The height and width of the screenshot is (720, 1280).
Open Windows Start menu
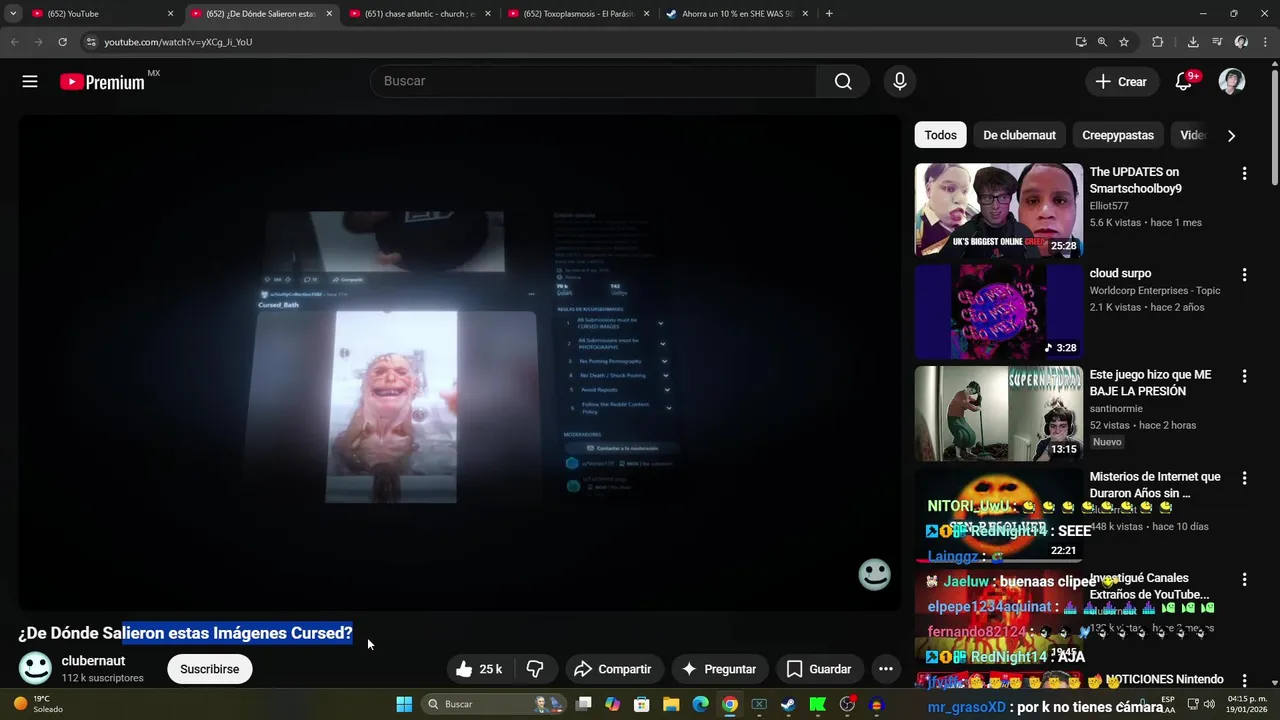(x=404, y=704)
